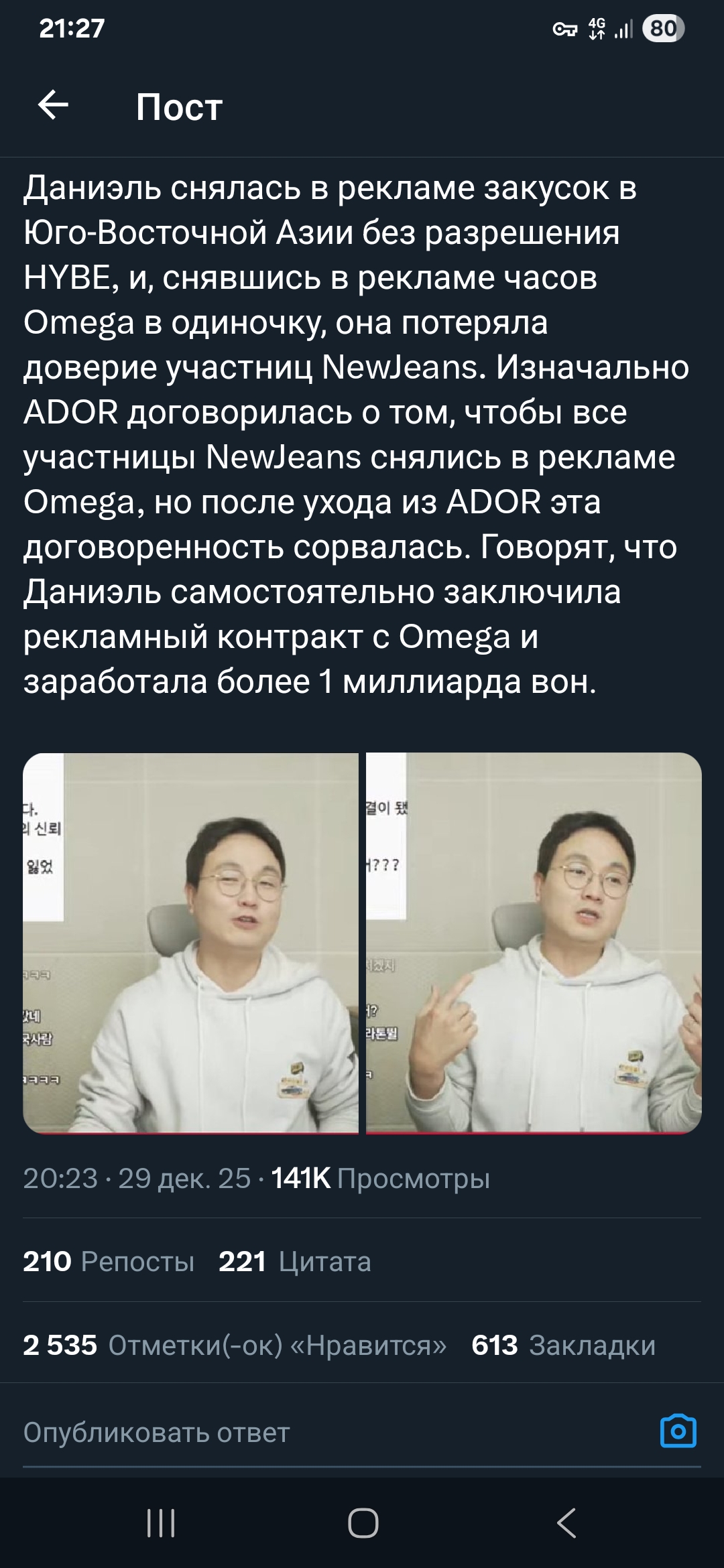View the 221 Цитата list

(295, 1262)
